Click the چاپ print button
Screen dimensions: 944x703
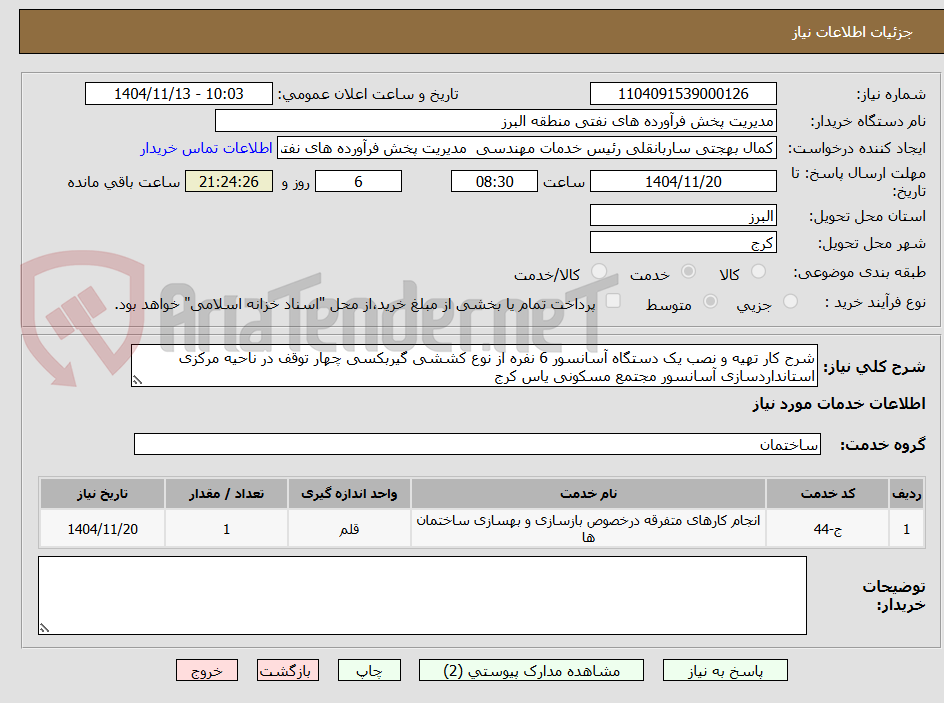tap(369, 670)
